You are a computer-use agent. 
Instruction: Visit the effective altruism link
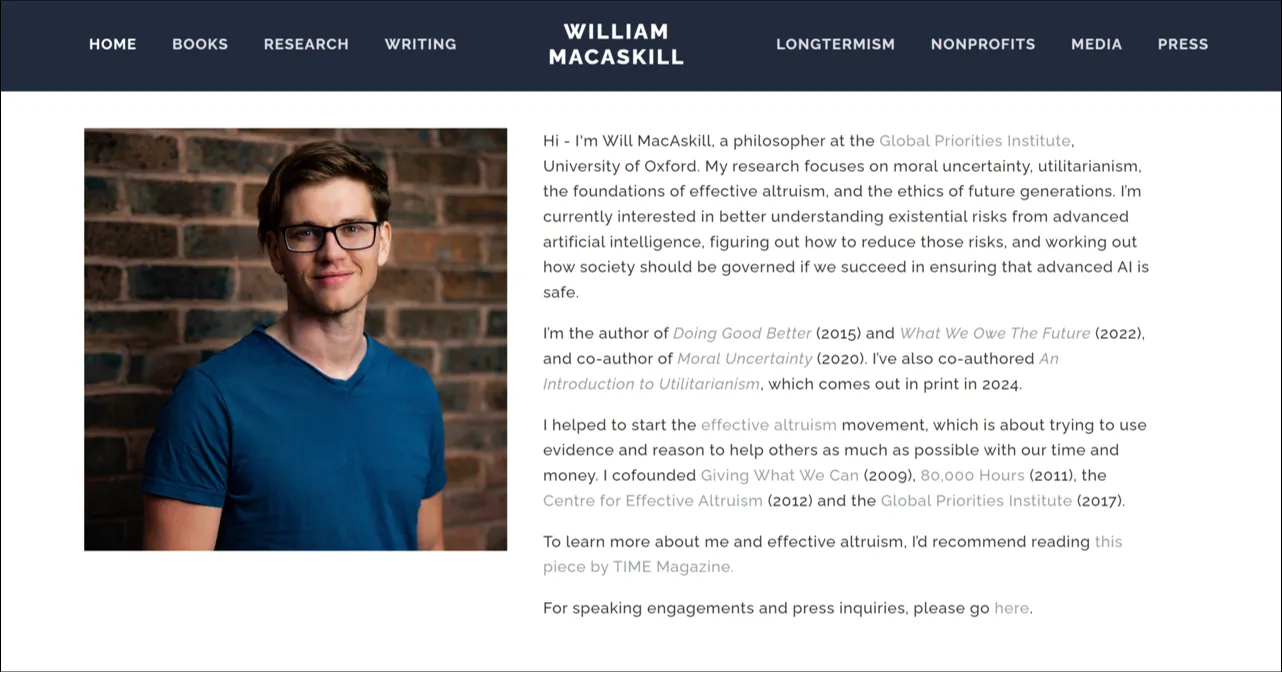tap(768, 425)
